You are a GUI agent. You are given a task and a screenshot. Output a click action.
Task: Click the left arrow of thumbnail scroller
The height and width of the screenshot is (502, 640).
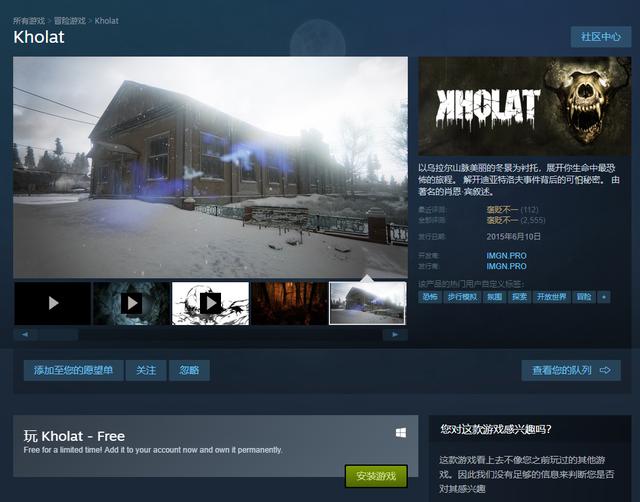25,335
